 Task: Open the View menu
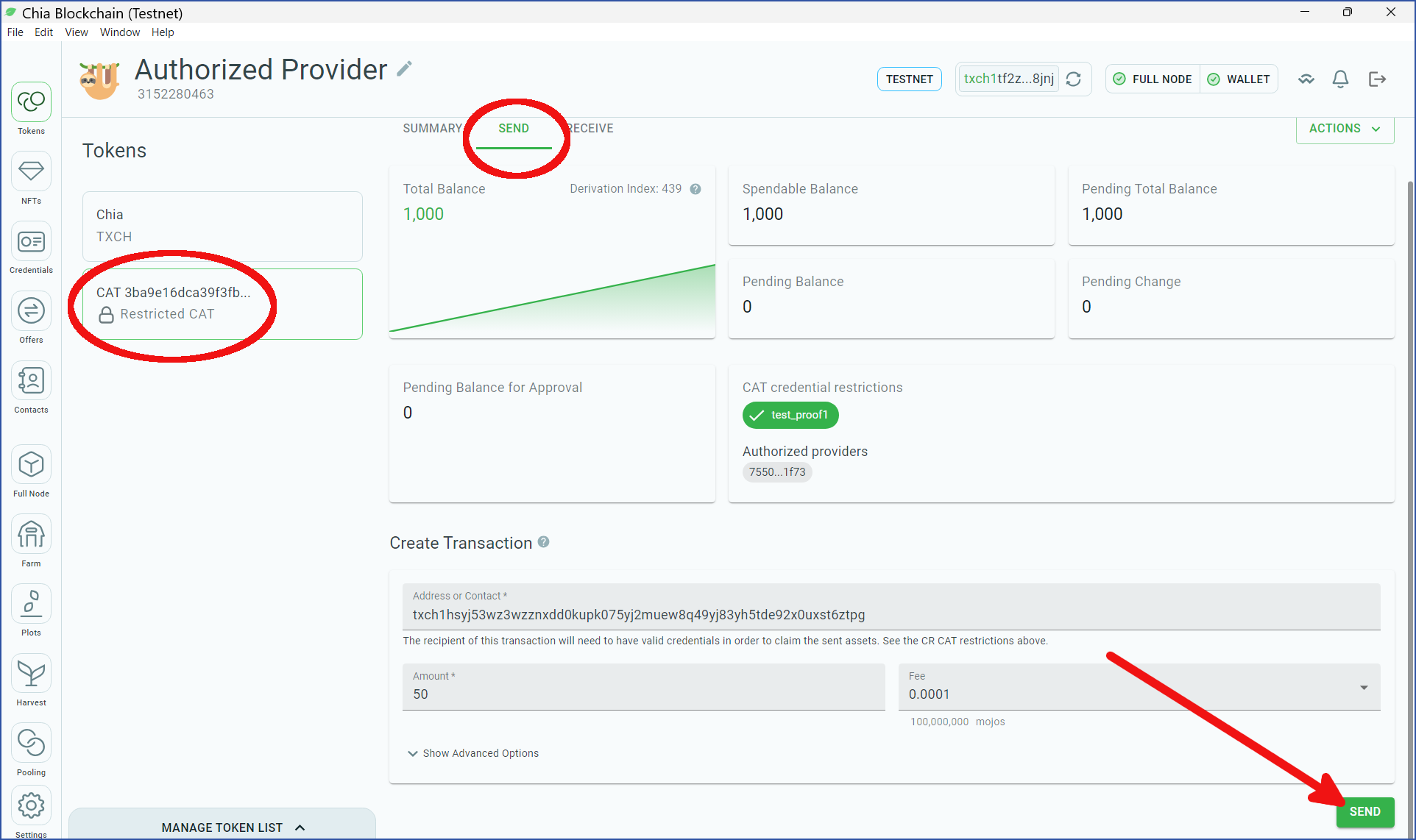point(76,32)
